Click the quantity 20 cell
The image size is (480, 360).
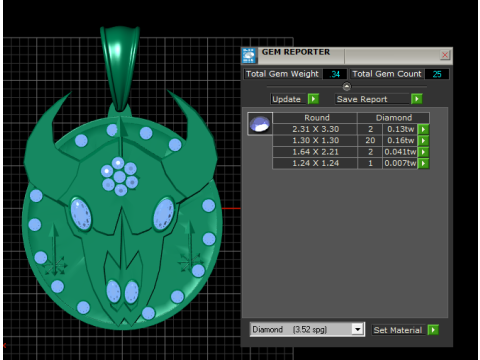[x=370, y=141]
